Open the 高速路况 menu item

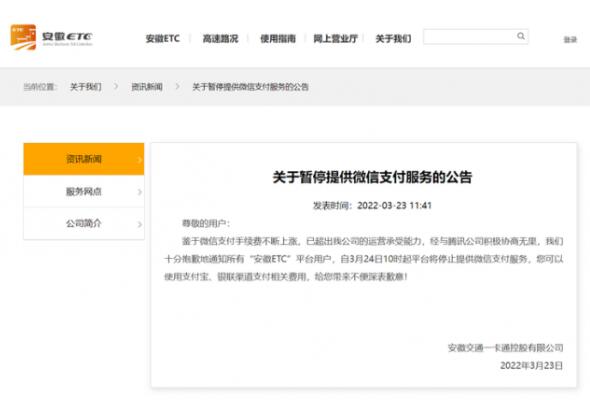pyautogui.click(x=220, y=38)
